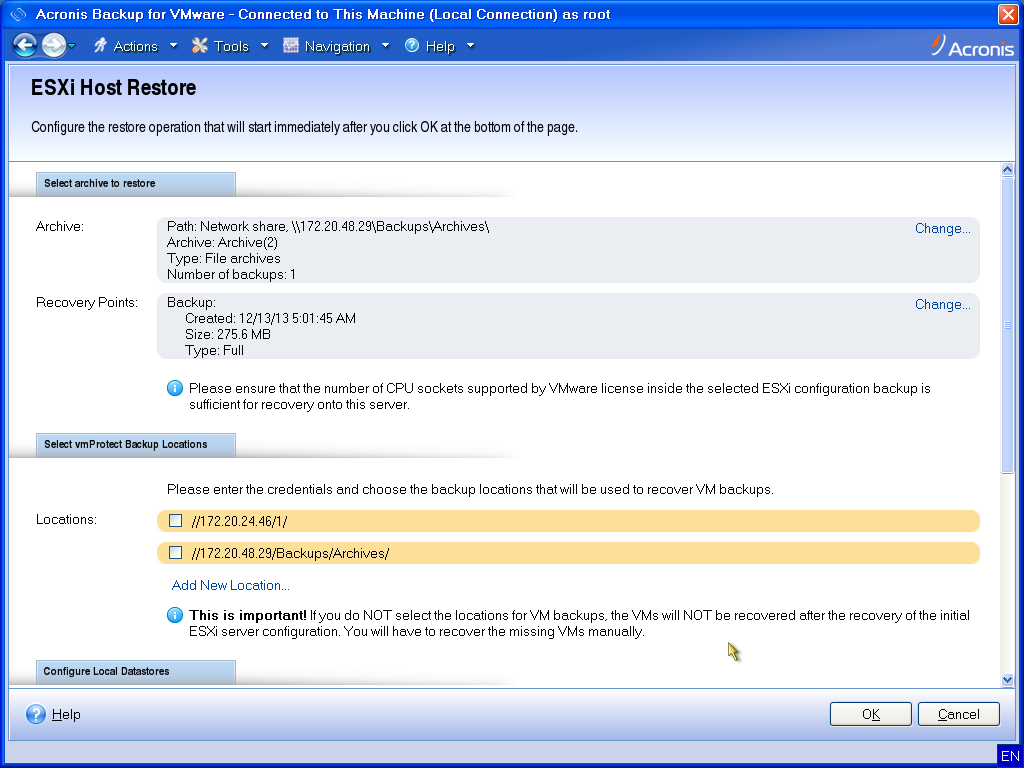
Task: Click the scrollbar up arrow
Action: point(1007,170)
